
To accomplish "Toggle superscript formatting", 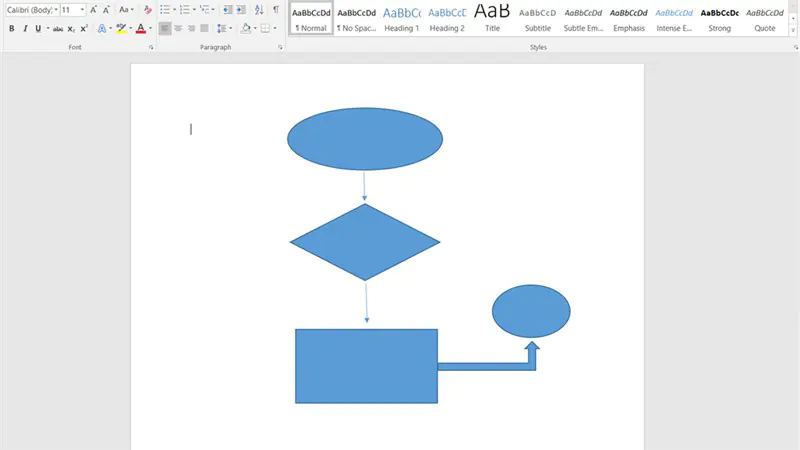I will point(84,29).
